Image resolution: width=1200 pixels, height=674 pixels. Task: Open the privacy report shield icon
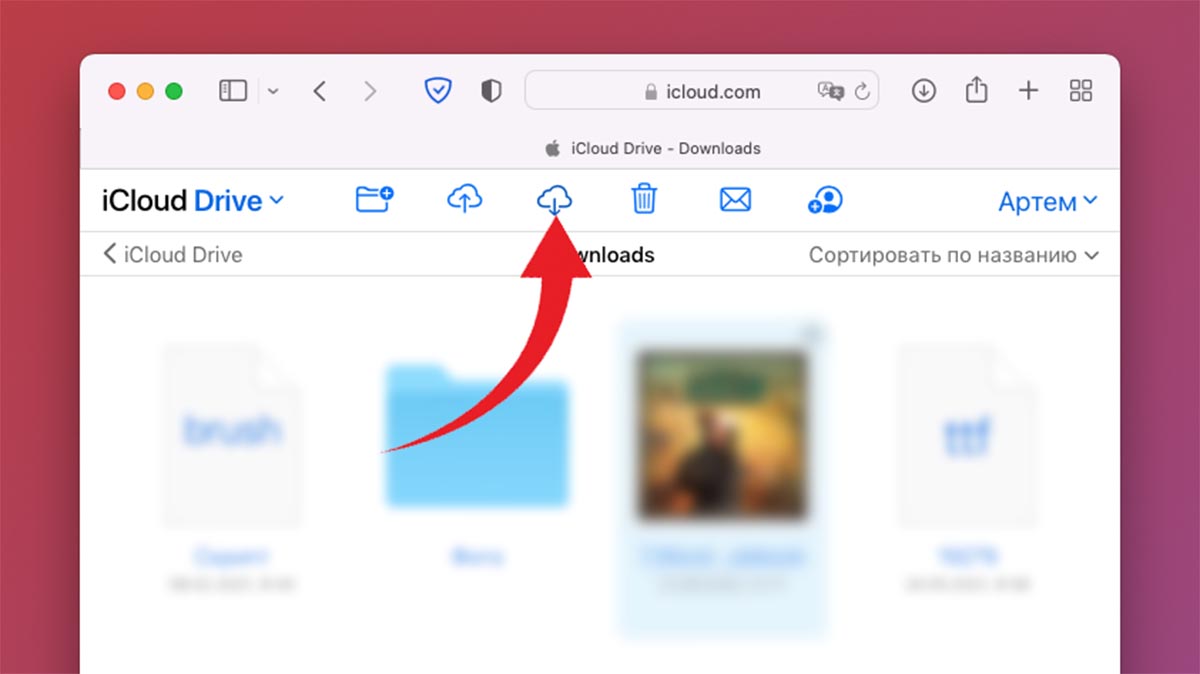(490, 91)
